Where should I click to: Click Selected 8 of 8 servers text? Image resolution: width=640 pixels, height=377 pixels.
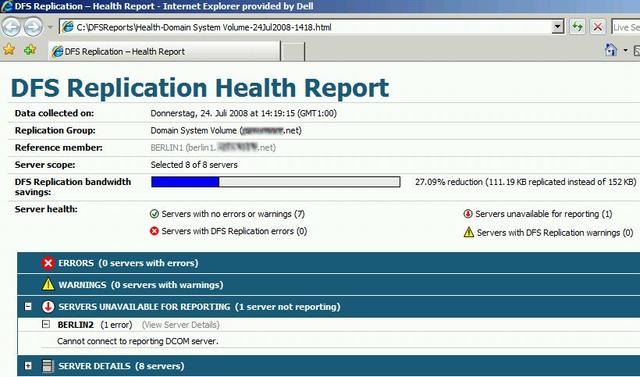(x=194, y=165)
